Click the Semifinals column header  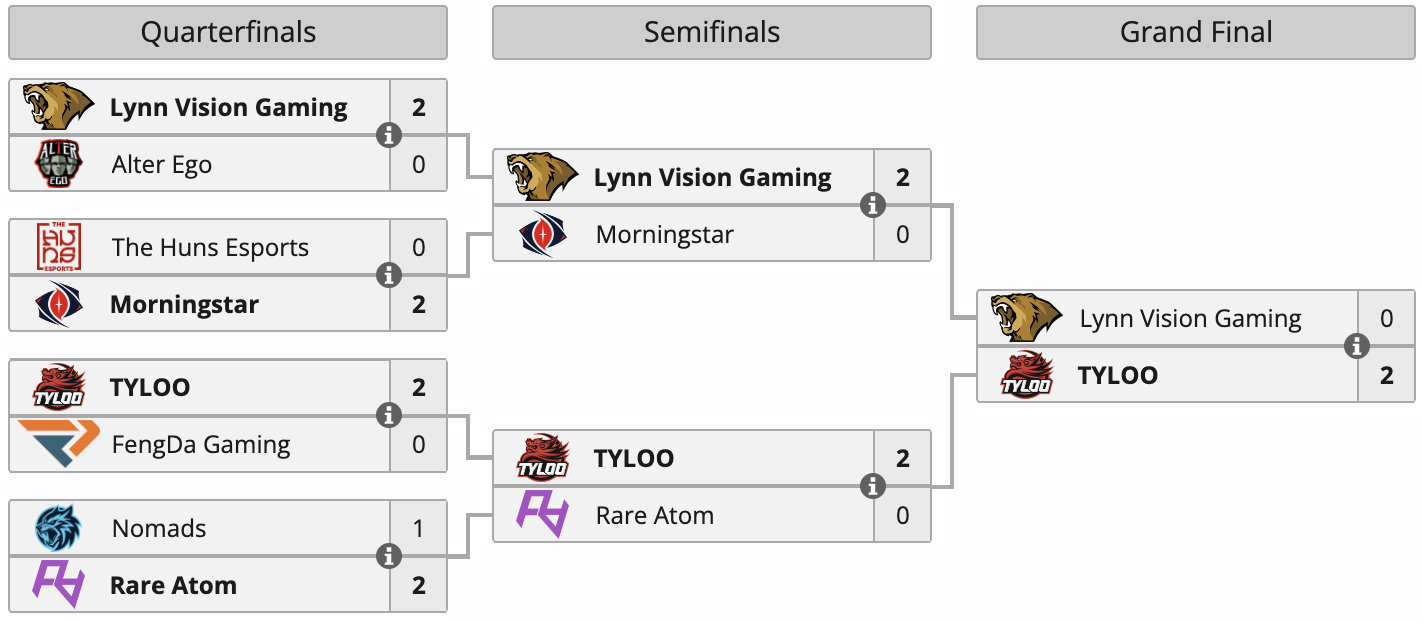tap(711, 33)
